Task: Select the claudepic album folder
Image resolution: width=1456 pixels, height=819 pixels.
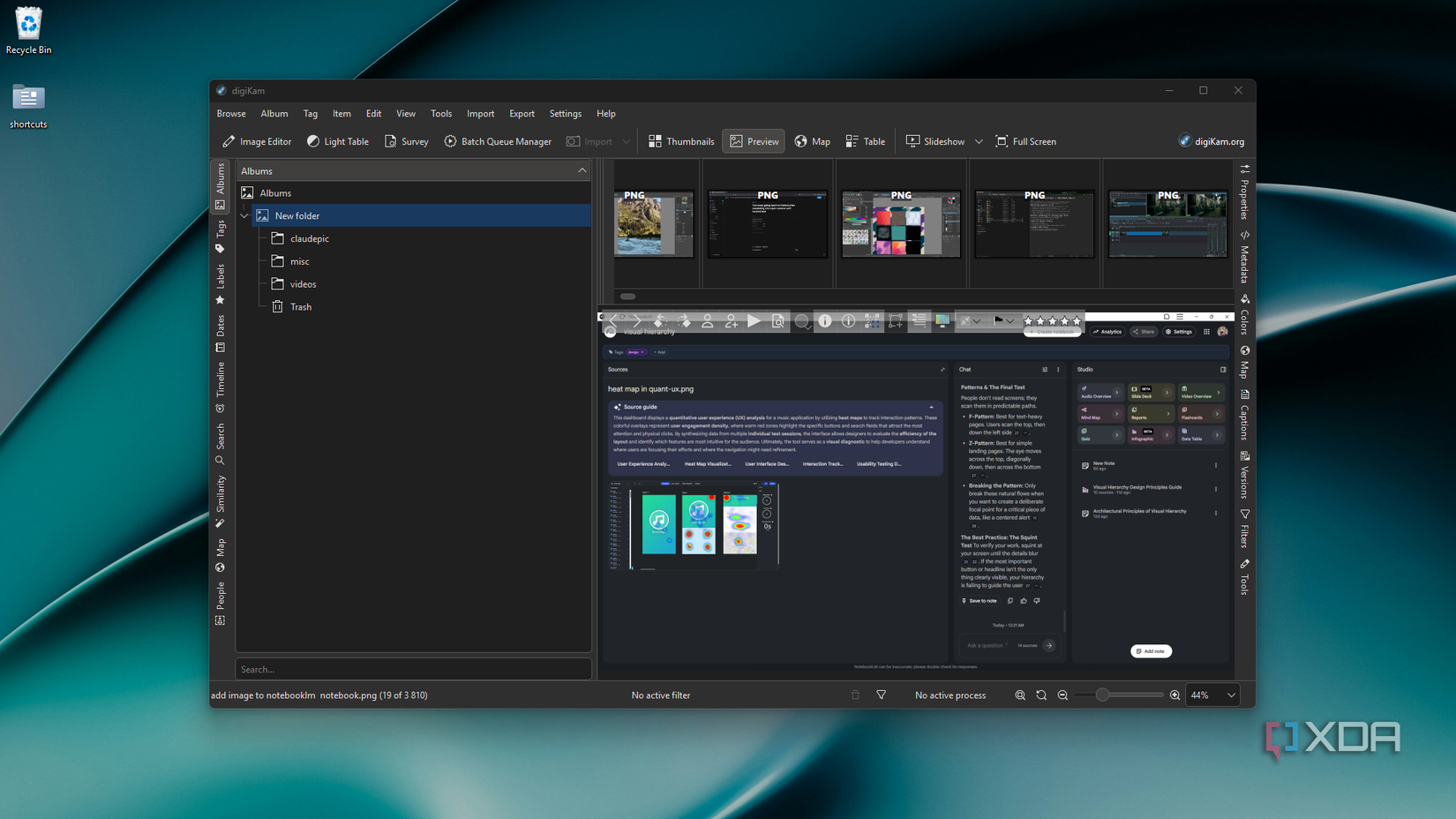Action: 309,239
